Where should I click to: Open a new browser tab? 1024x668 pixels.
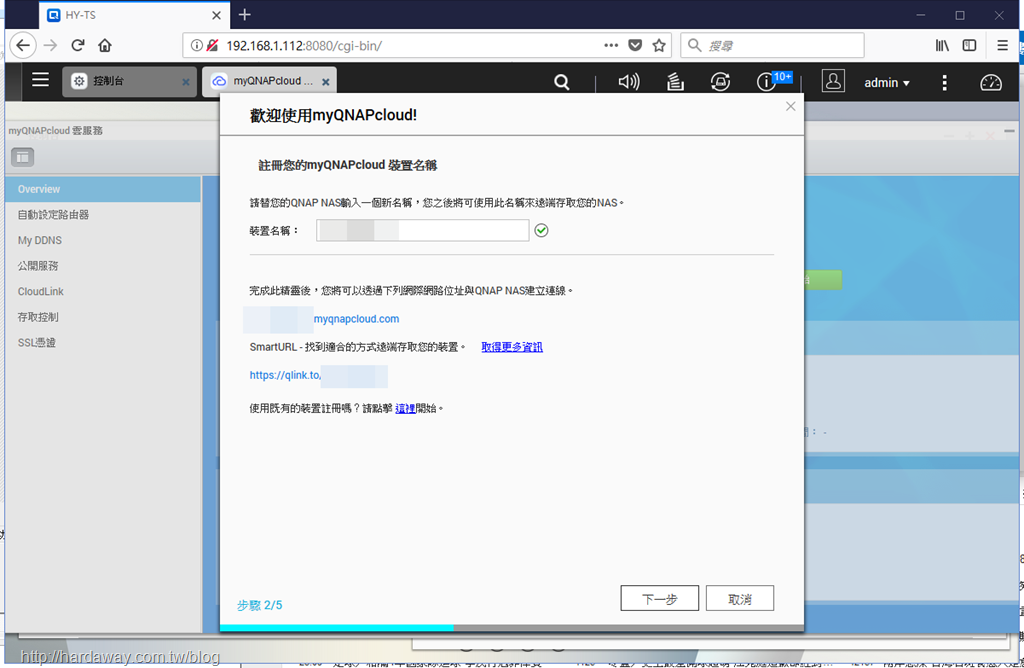pyautogui.click(x=244, y=14)
